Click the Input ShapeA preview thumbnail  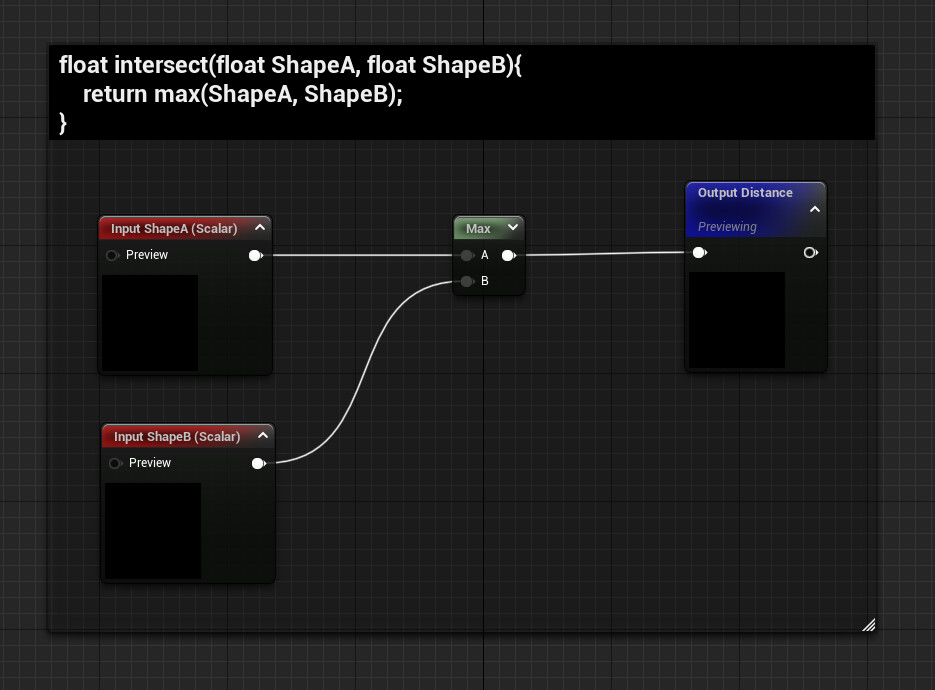(150, 324)
